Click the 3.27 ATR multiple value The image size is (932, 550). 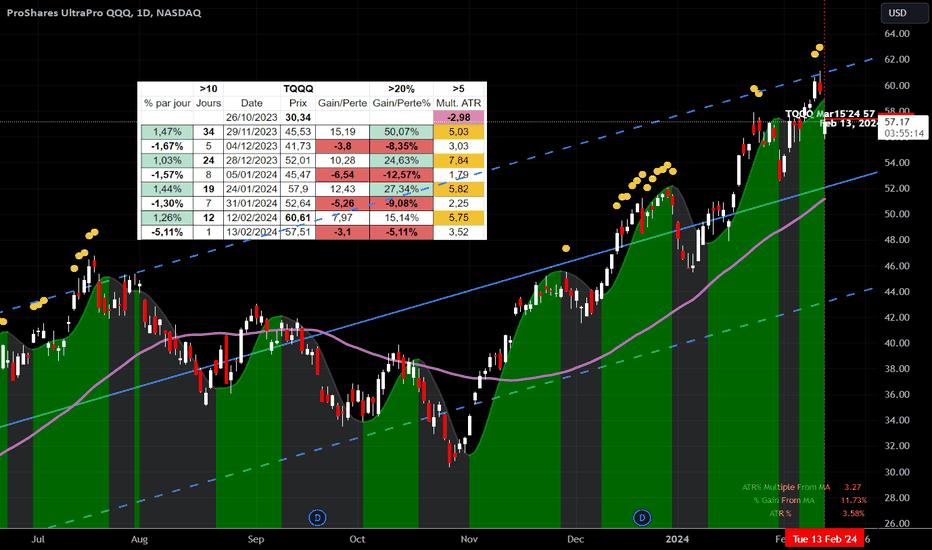[852, 487]
